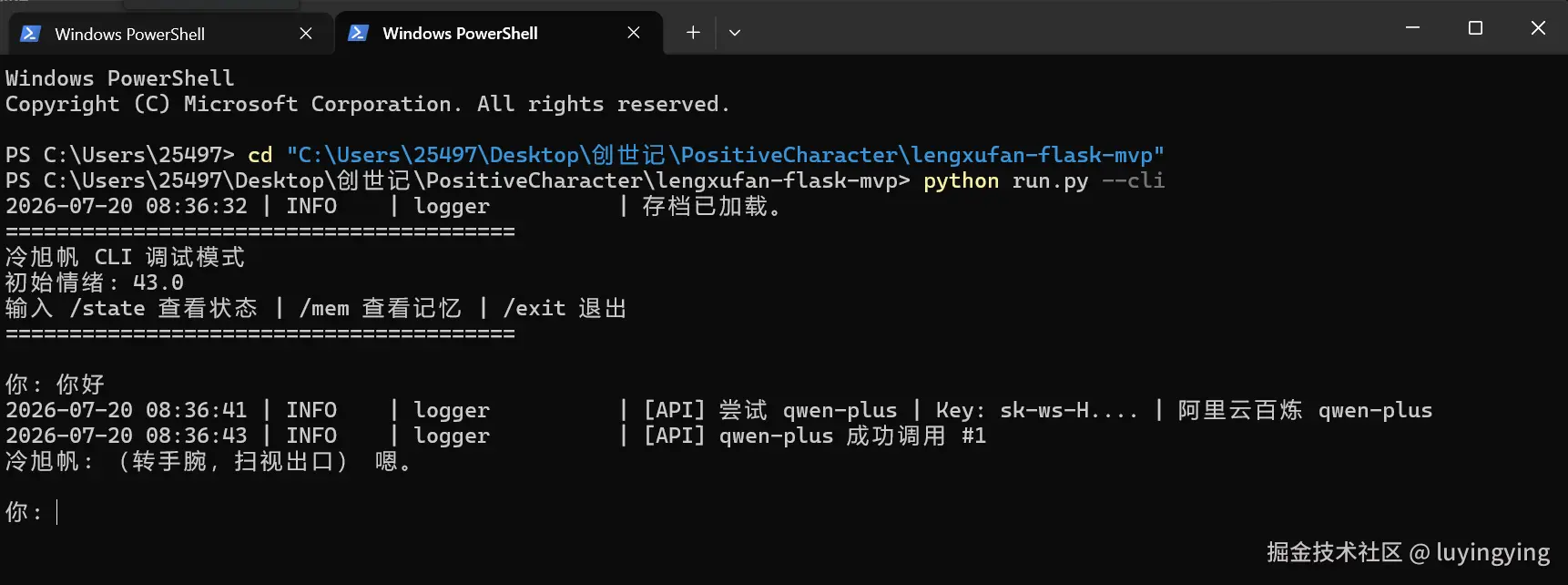Click the 'PS C:\Users\25497>' prompt
Image resolution: width=1568 pixels, height=585 pixels.
[x=120, y=155]
